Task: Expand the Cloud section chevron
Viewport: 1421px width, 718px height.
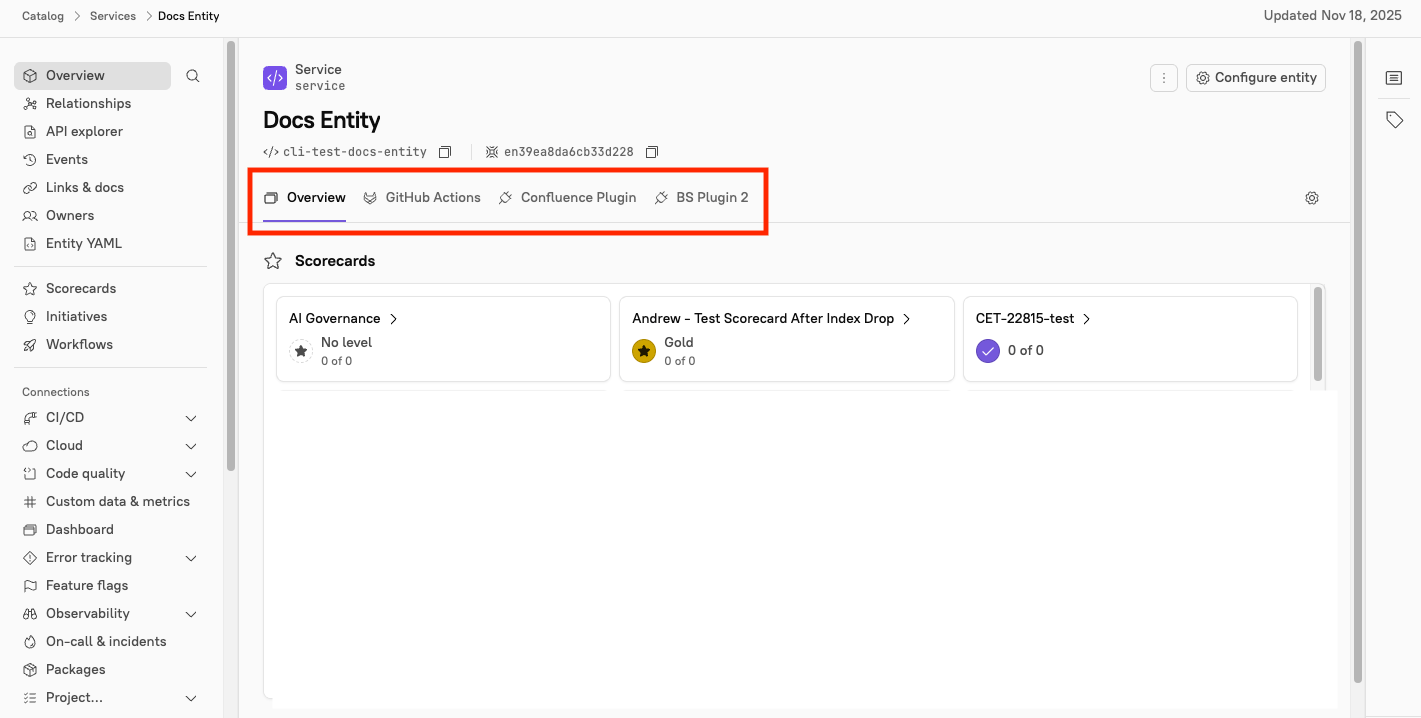Action: coord(191,446)
